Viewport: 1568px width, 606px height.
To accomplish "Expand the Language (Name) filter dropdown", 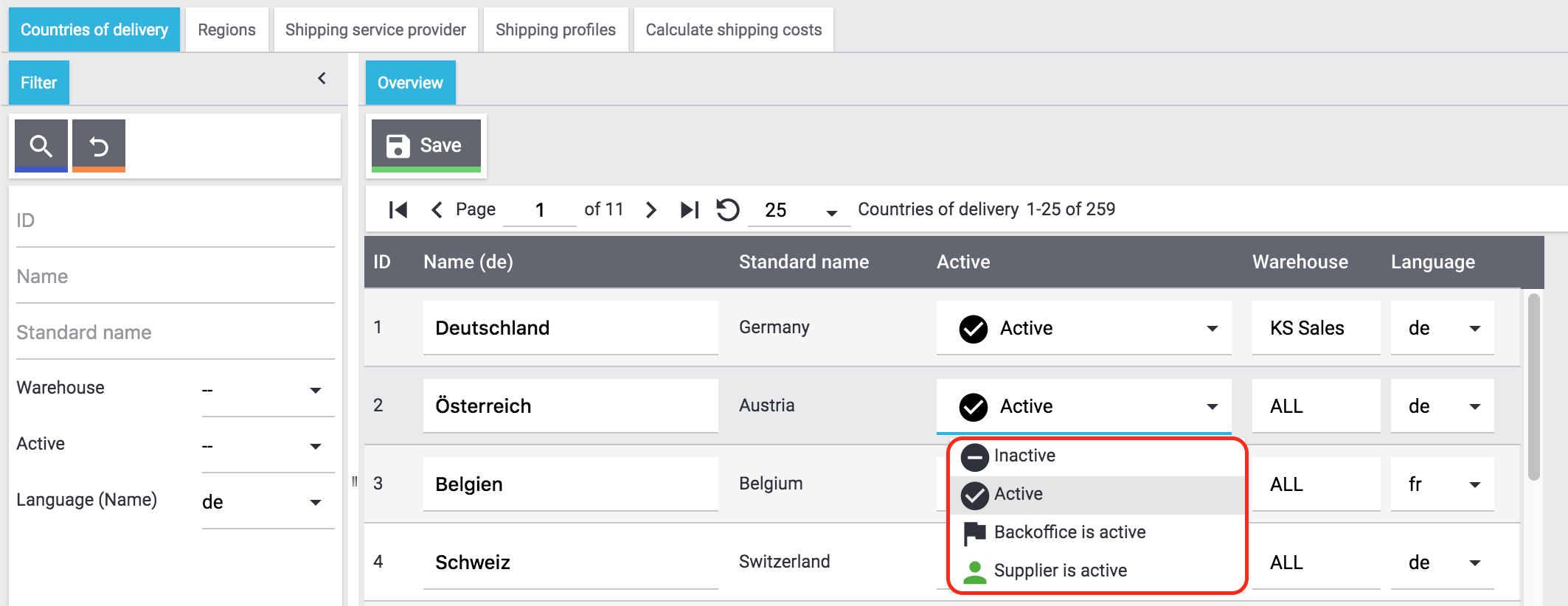I will (268, 502).
